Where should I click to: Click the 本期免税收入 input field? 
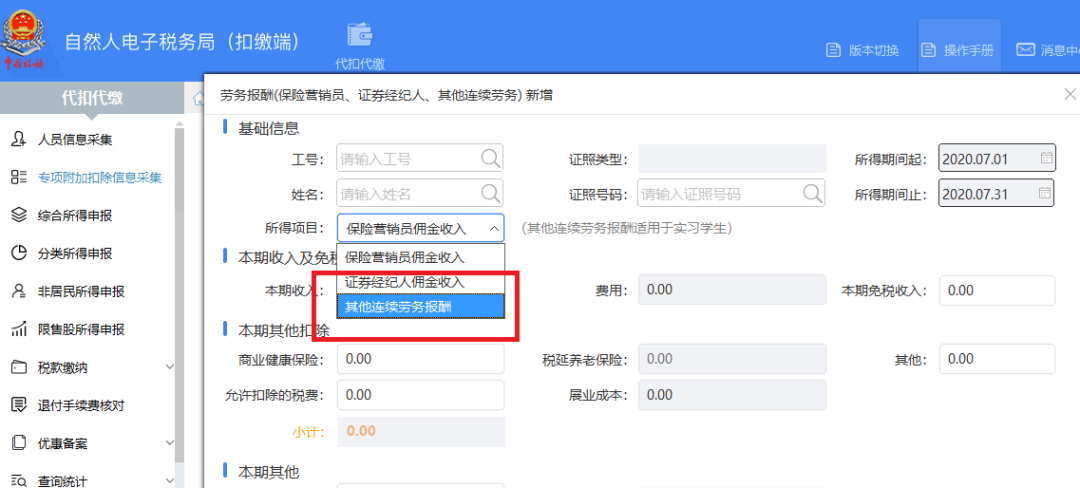(998, 290)
